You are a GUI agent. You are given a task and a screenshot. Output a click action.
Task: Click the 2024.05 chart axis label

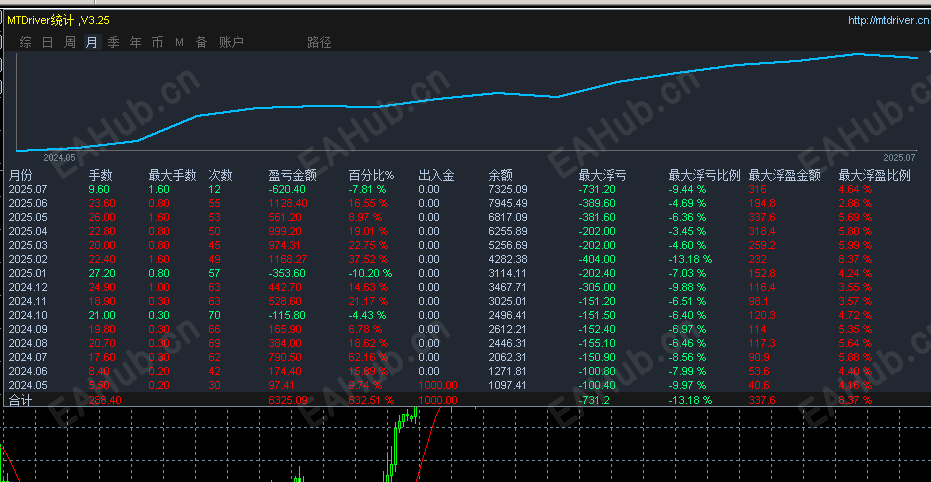(59, 158)
